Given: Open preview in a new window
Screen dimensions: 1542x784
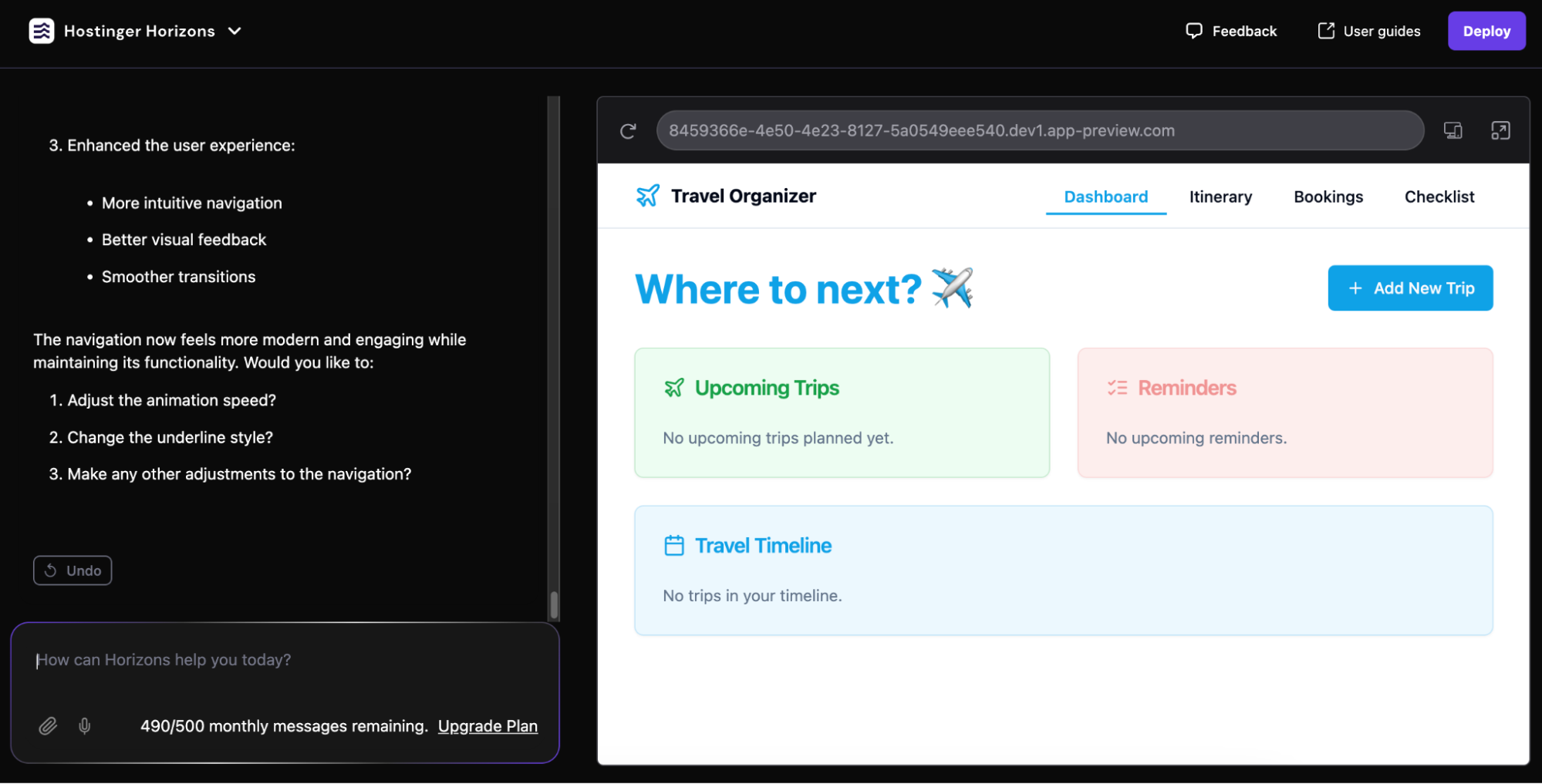Looking at the screenshot, I should coord(1501,130).
